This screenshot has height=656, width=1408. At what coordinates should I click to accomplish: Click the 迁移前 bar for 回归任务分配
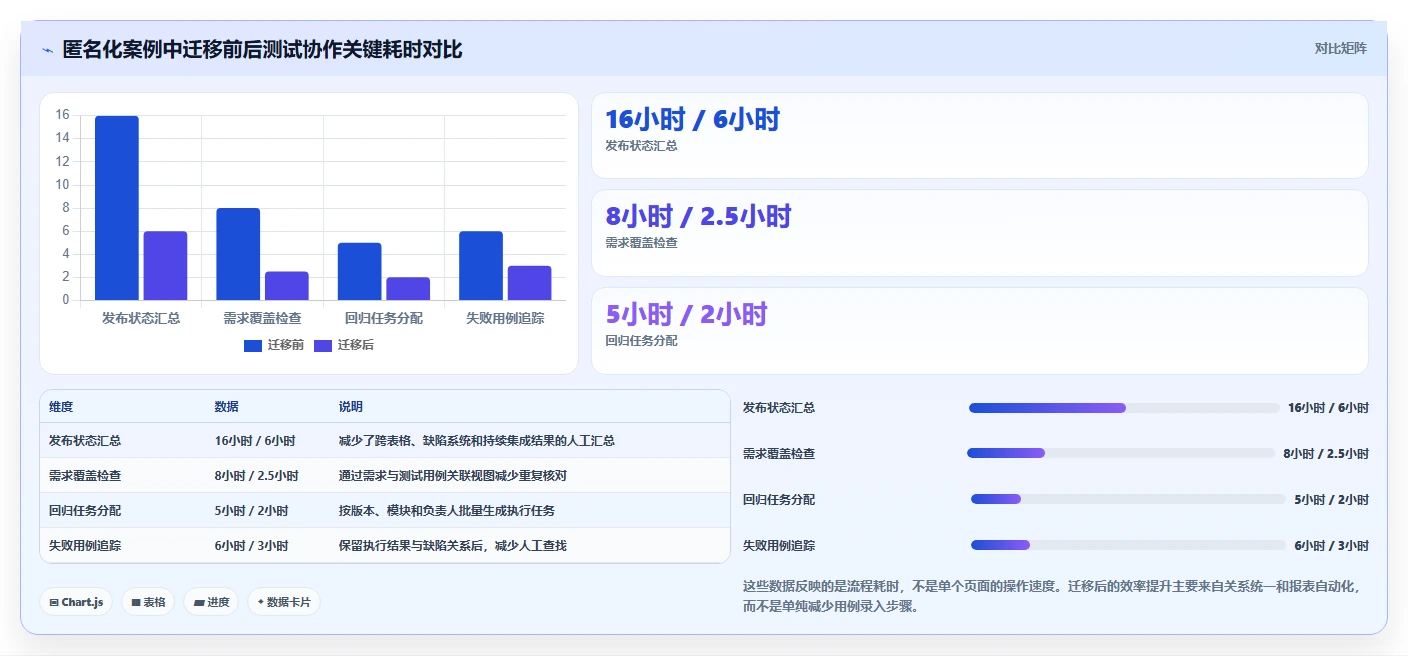[x=360, y=271]
